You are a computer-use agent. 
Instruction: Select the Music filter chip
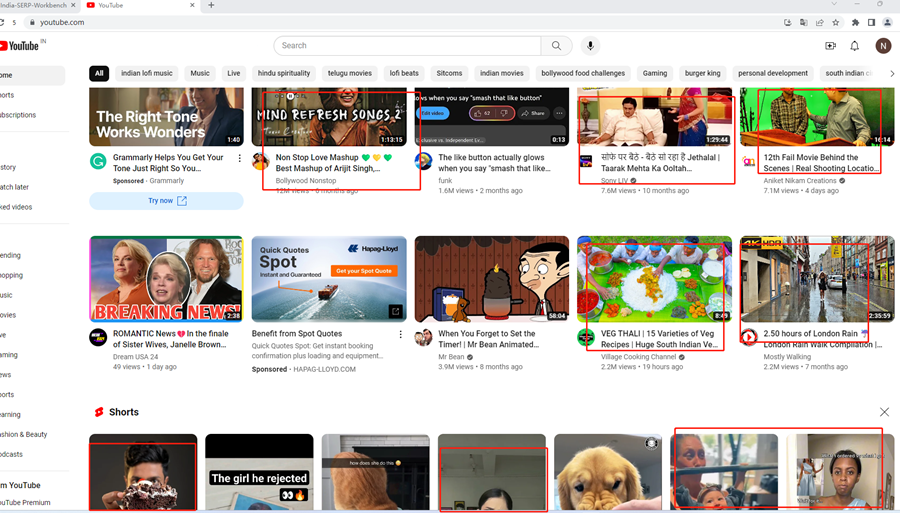tap(200, 73)
